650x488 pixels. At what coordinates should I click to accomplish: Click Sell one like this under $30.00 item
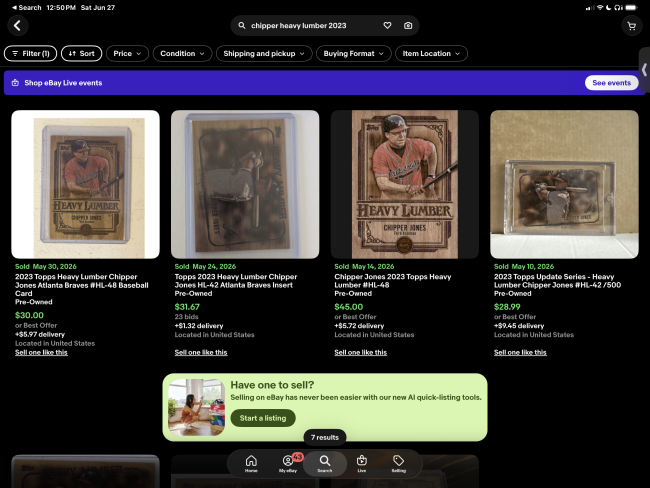[x=41, y=352]
